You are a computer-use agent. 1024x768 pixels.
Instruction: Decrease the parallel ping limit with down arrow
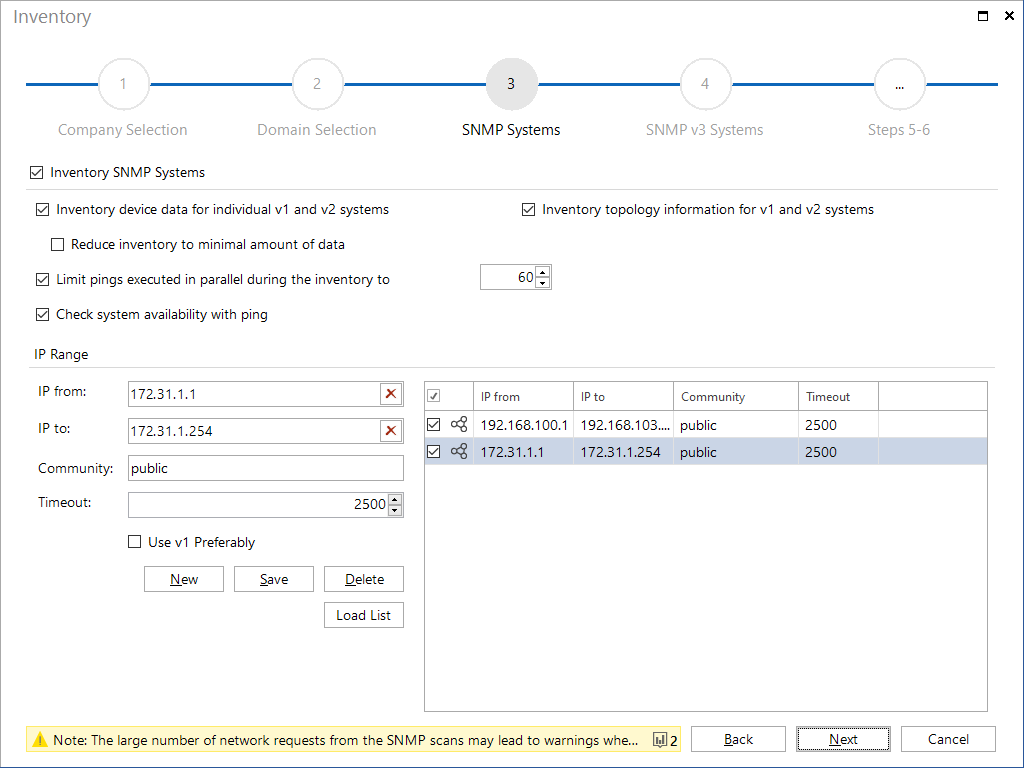click(543, 283)
